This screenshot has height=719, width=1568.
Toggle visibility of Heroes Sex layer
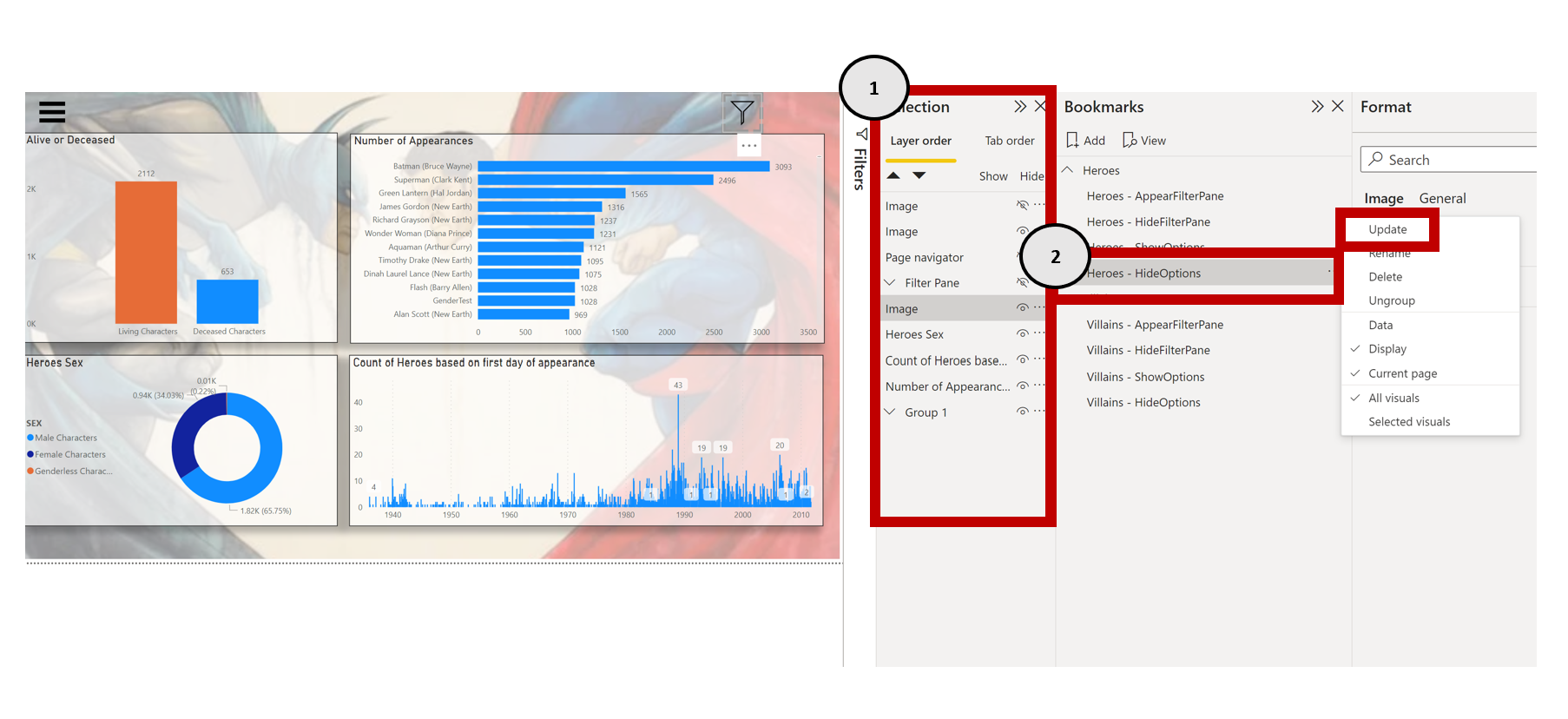[1023, 333]
